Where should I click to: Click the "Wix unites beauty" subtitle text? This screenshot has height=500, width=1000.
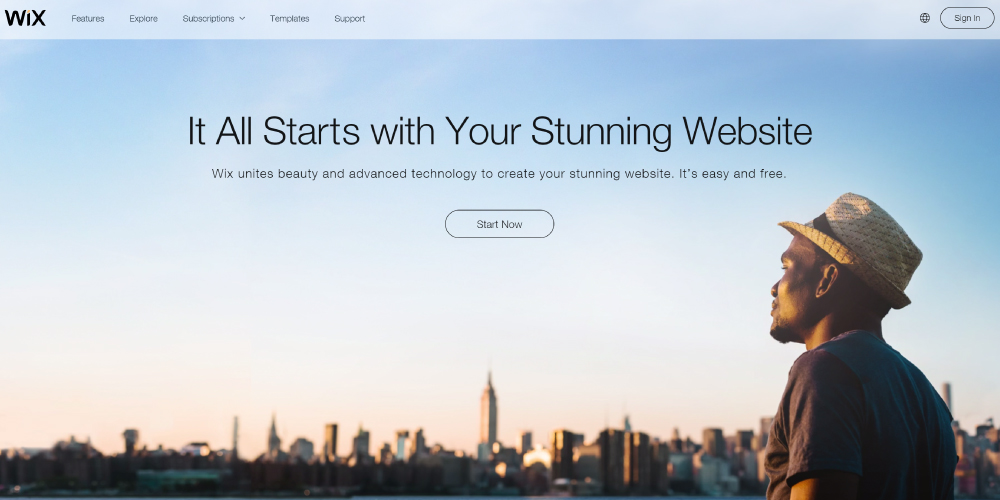265,173
